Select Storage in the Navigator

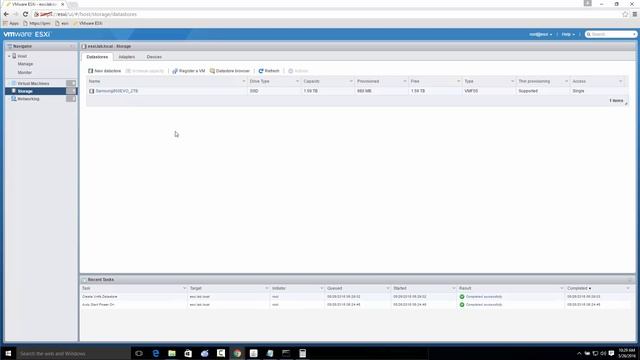25,91
